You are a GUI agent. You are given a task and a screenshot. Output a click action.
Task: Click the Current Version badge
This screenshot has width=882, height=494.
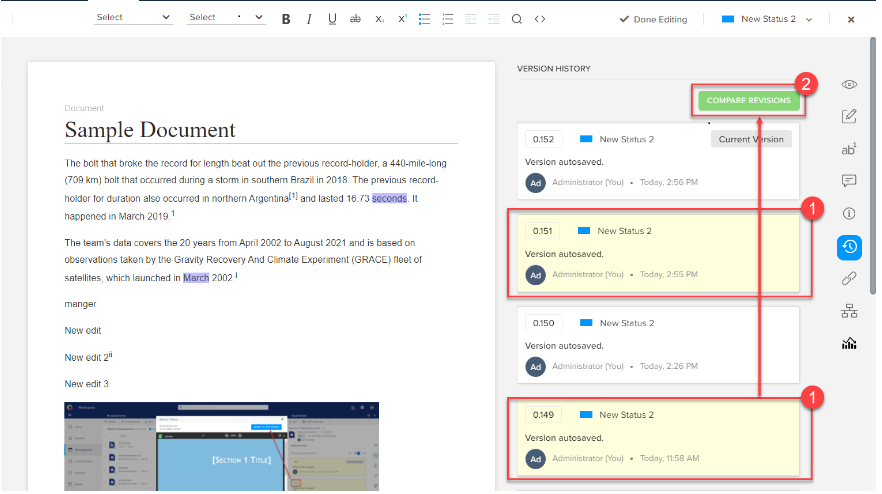751,139
